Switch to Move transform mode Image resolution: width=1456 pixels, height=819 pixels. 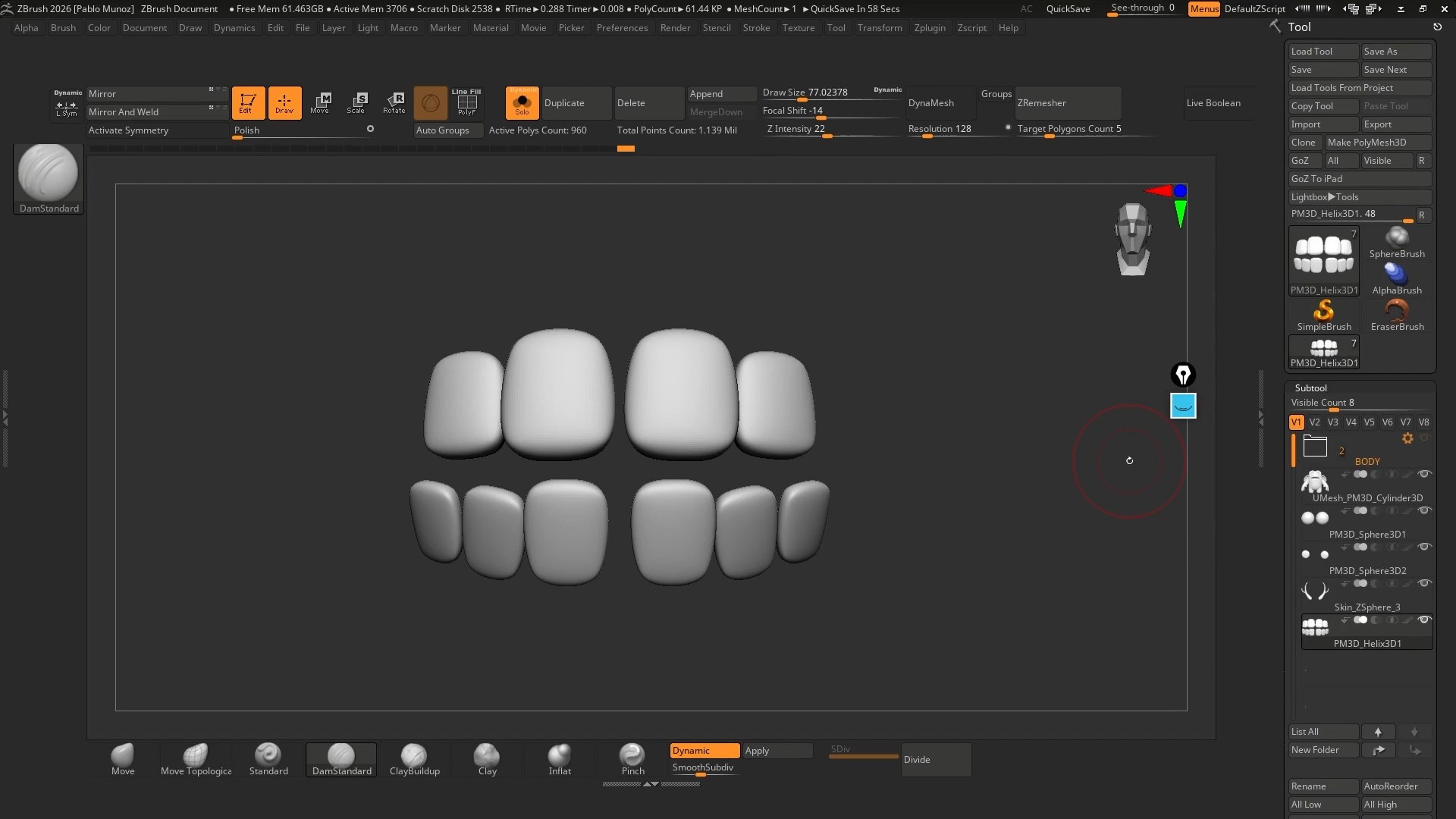(319, 102)
